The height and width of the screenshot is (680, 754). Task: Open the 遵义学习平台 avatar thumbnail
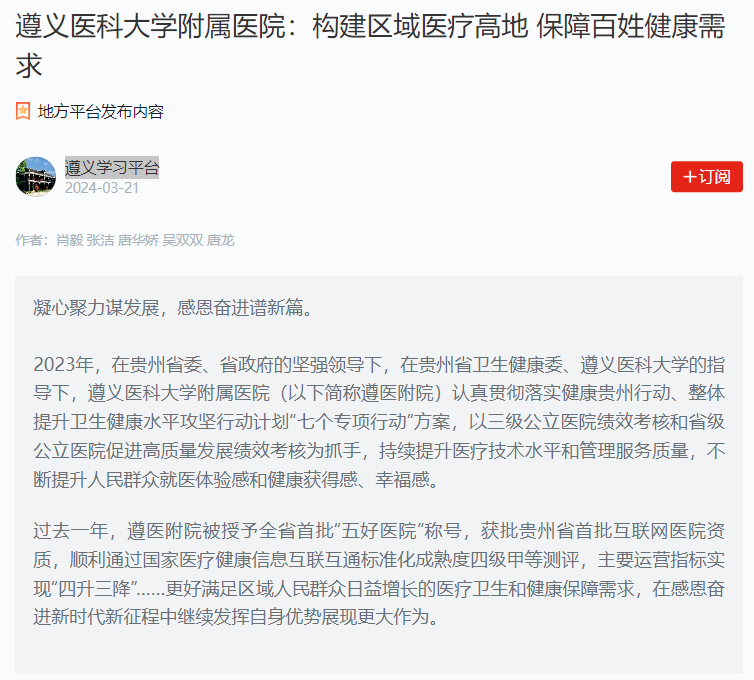click(x=36, y=176)
